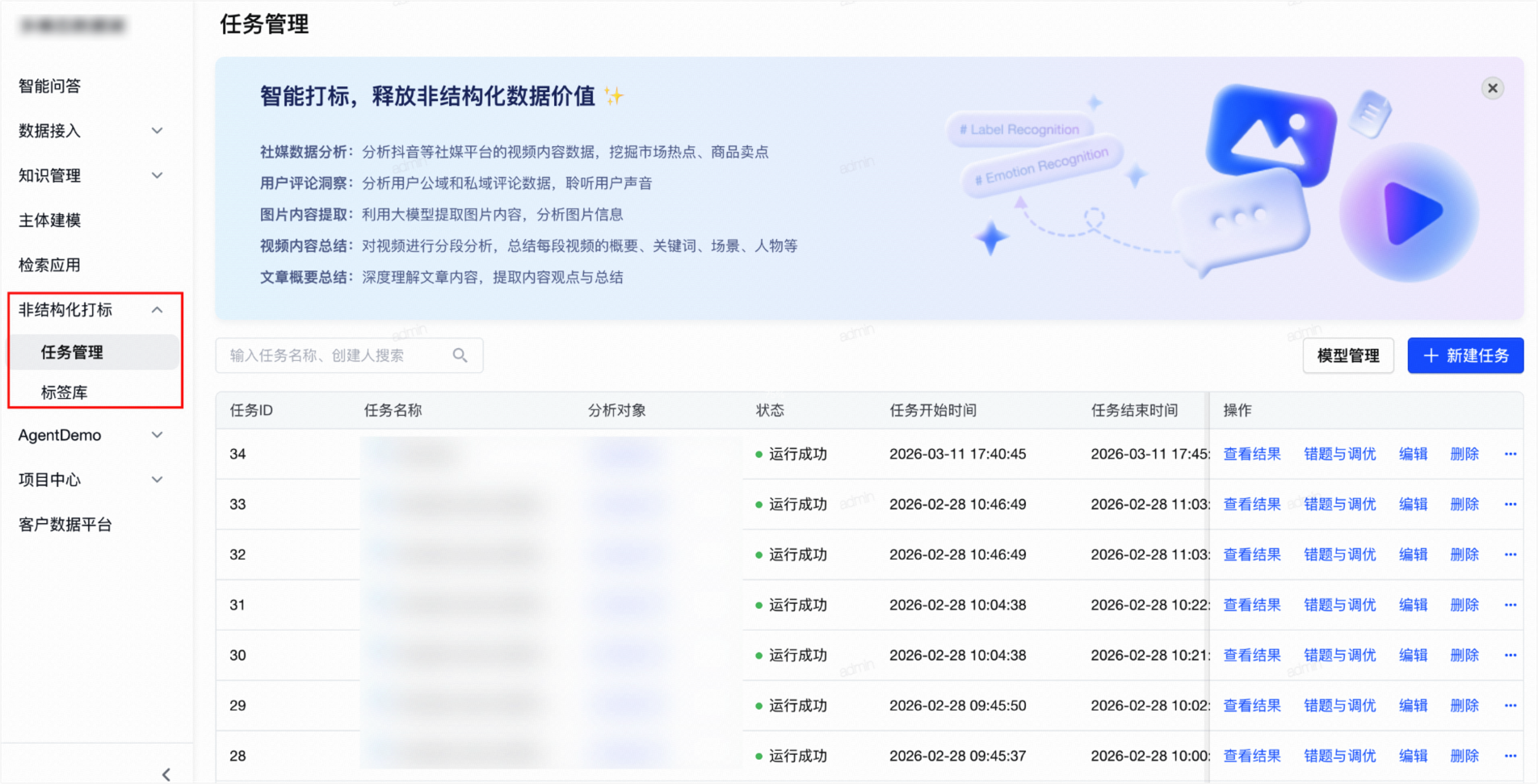Click the search magnifier icon

(x=460, y=355)
